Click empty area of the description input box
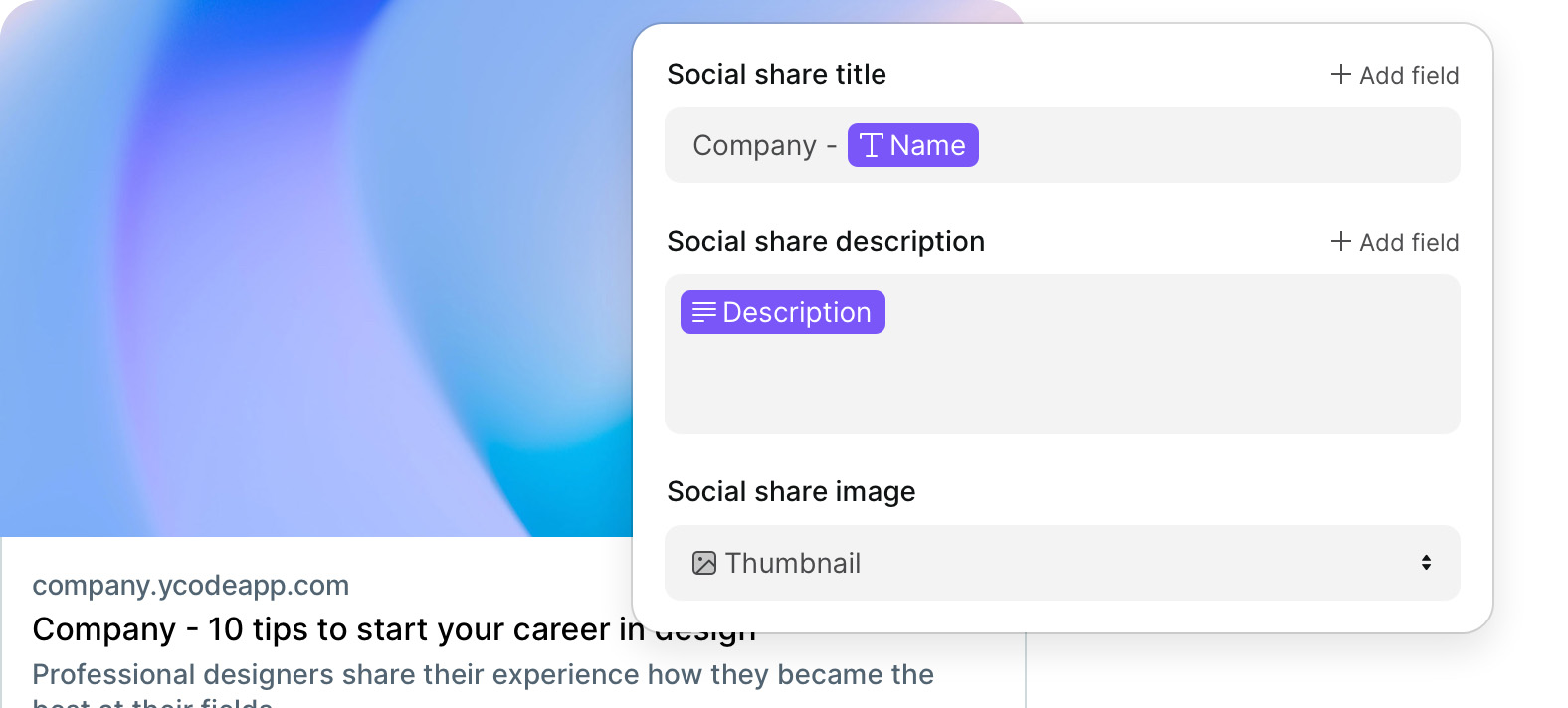The width and height of the screenshot is (1568, 708). click(x=1062, y=383)
